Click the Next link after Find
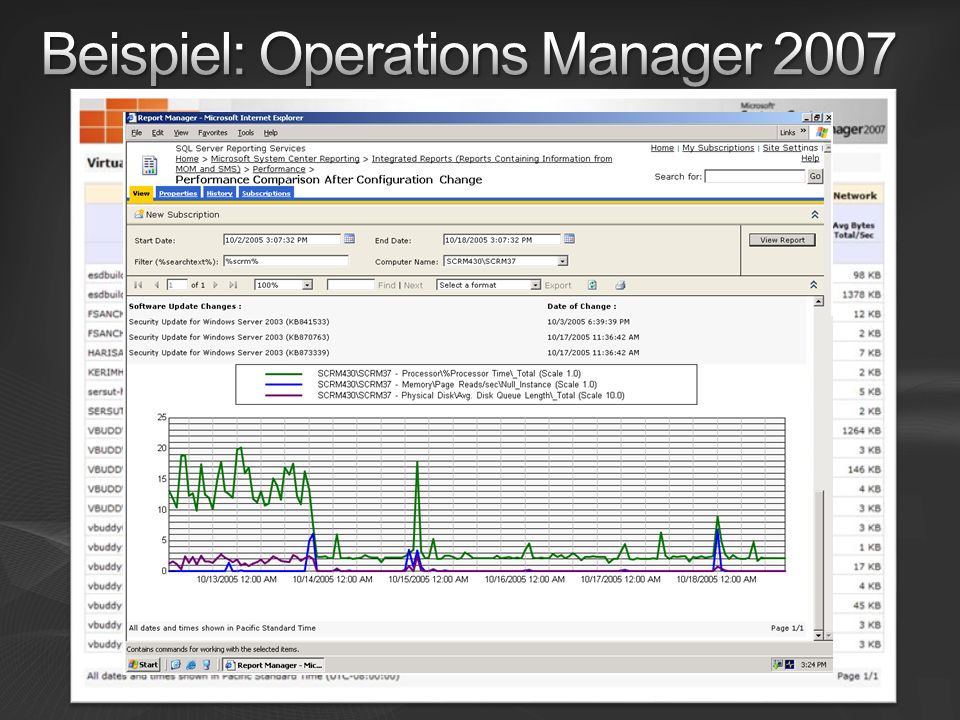 413,285
